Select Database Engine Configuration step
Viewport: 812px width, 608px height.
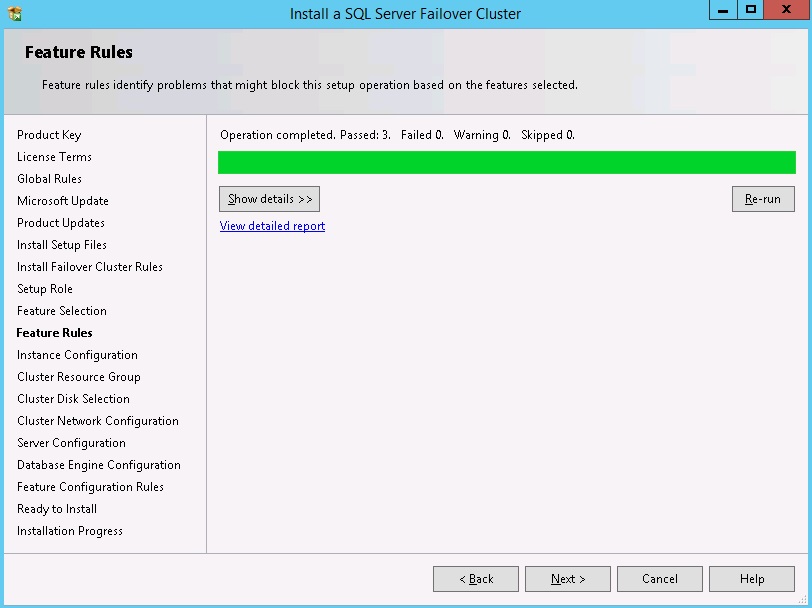pos(98,465)
